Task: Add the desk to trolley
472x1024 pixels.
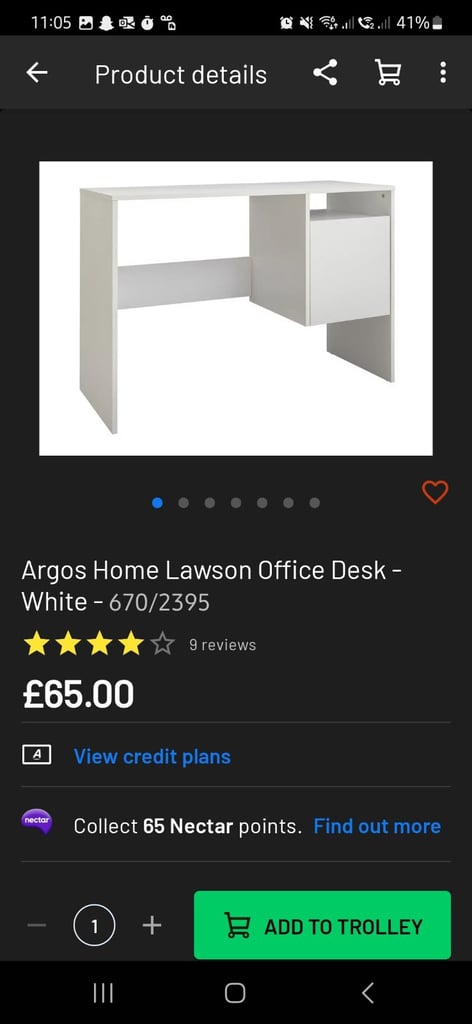Action: [x=323, y=925]
